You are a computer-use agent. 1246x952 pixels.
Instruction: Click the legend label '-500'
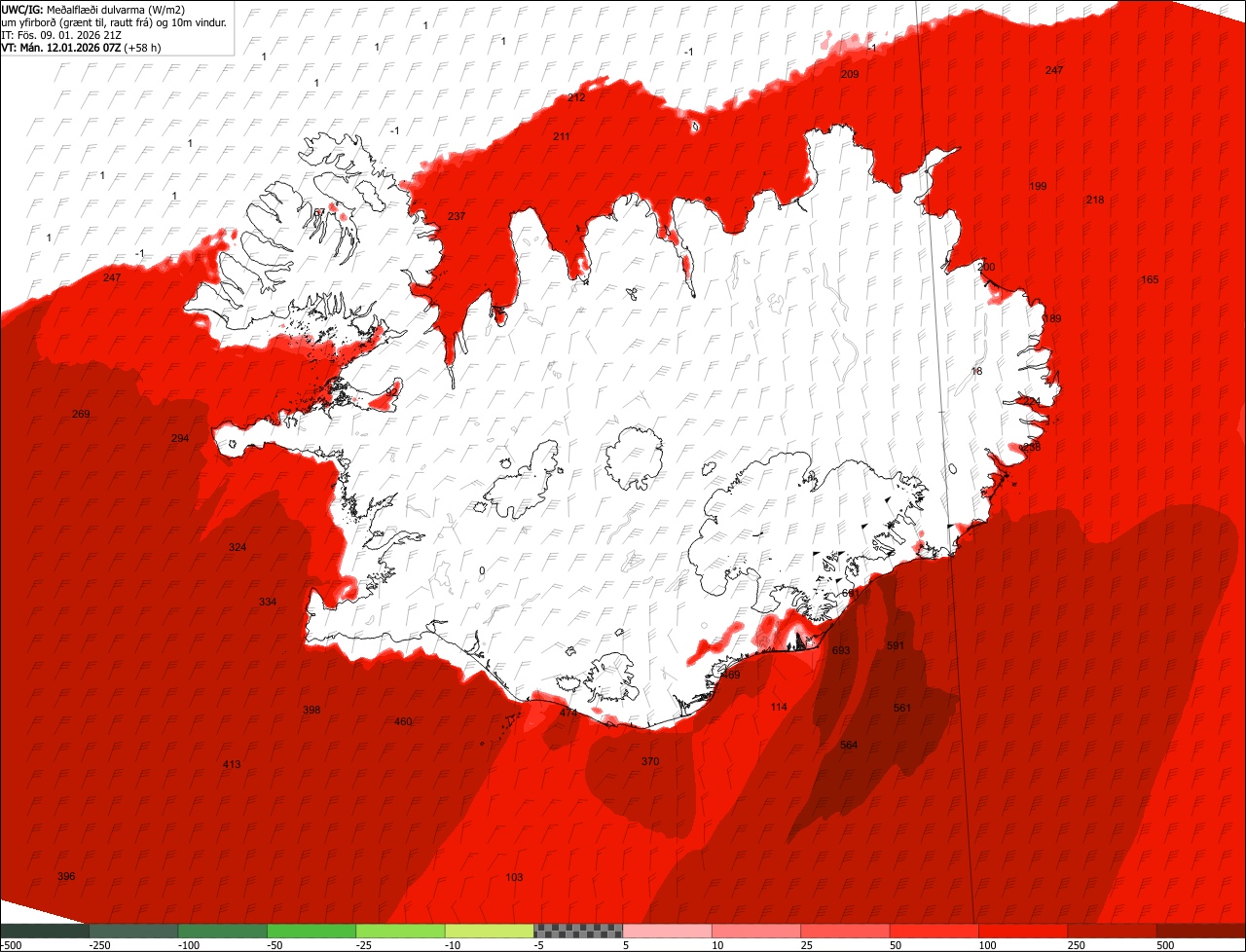coord(11,944)
